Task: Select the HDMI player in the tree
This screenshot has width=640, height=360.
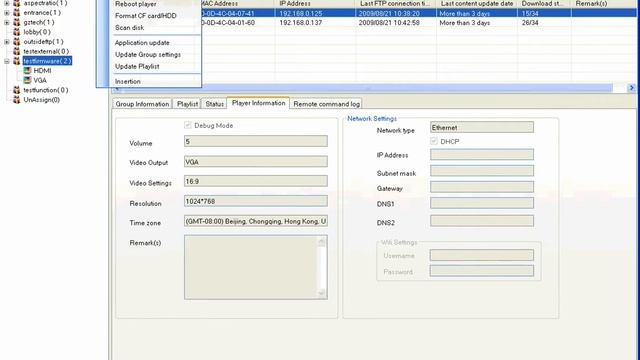Action: tap(42, 71)
